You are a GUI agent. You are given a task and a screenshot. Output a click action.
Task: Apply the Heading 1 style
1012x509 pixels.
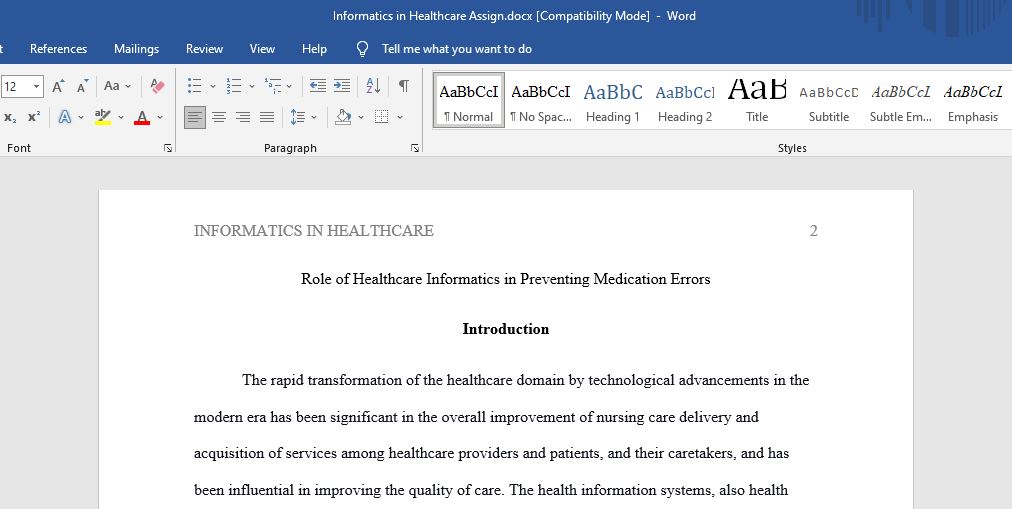click(612, 100)
